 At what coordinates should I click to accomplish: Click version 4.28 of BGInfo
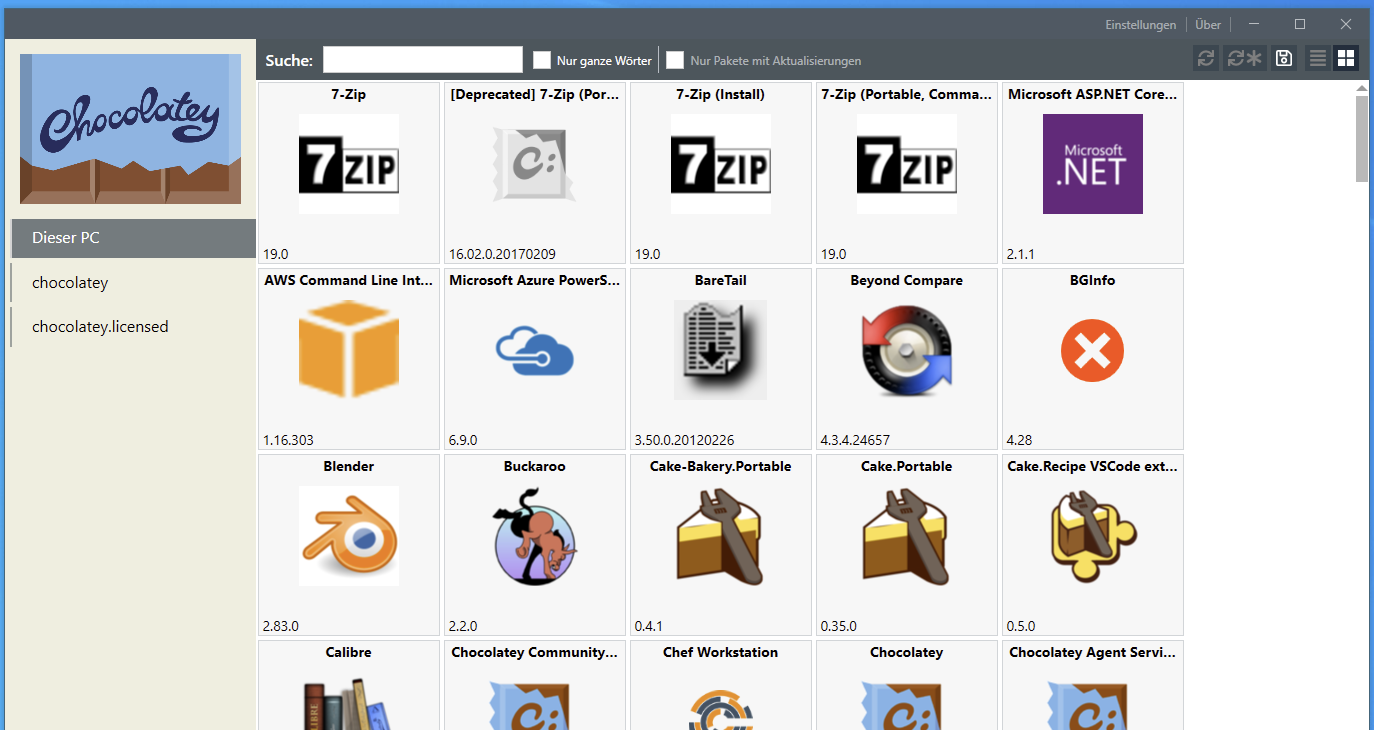tap(1019, 440)
